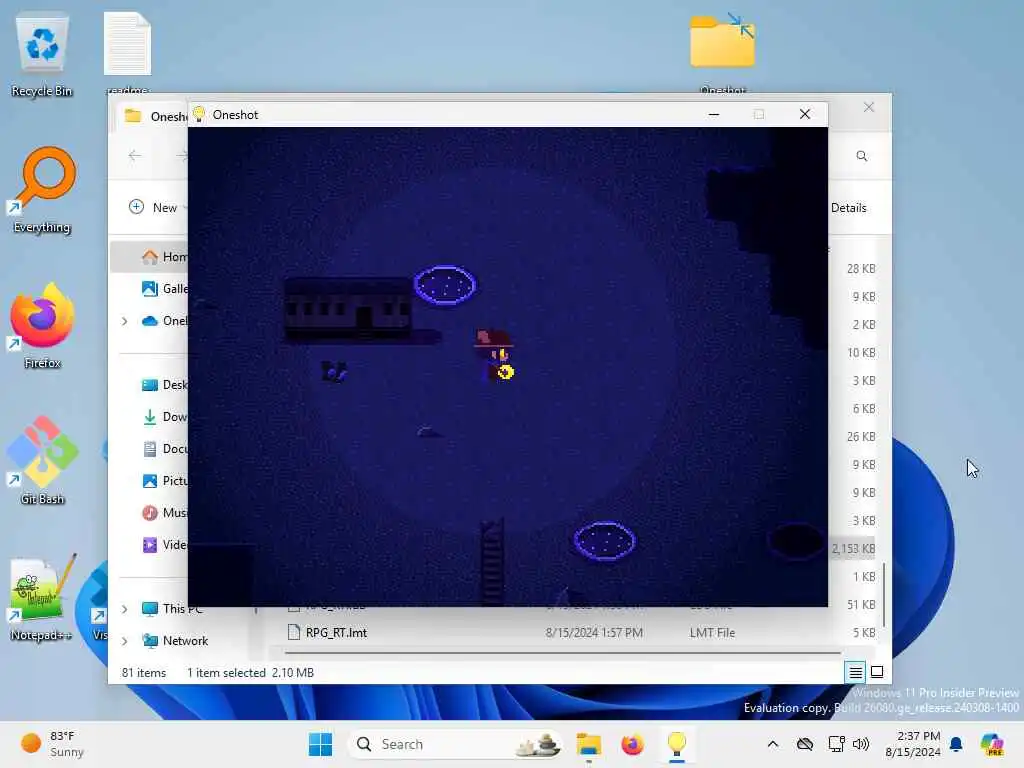Select the RPG_RT.lmt file row
Image resolution: width=1024 pixels, height=768 pixels.
coord(581,632)
